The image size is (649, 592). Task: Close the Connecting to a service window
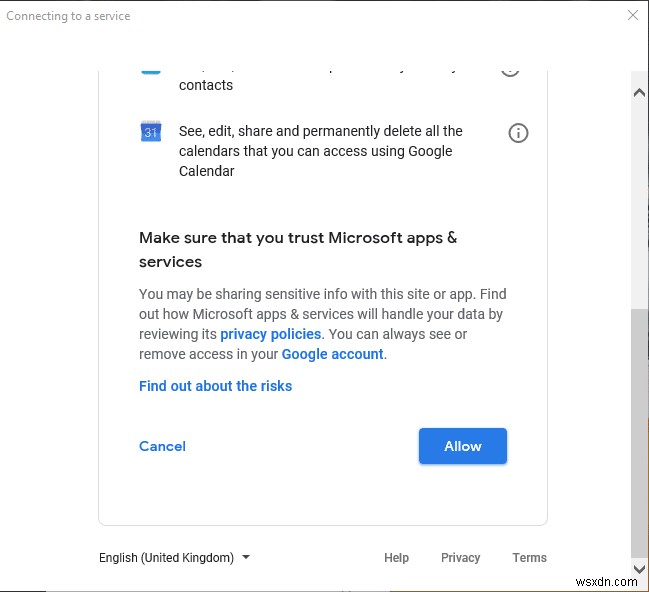[x=632, y=15]
